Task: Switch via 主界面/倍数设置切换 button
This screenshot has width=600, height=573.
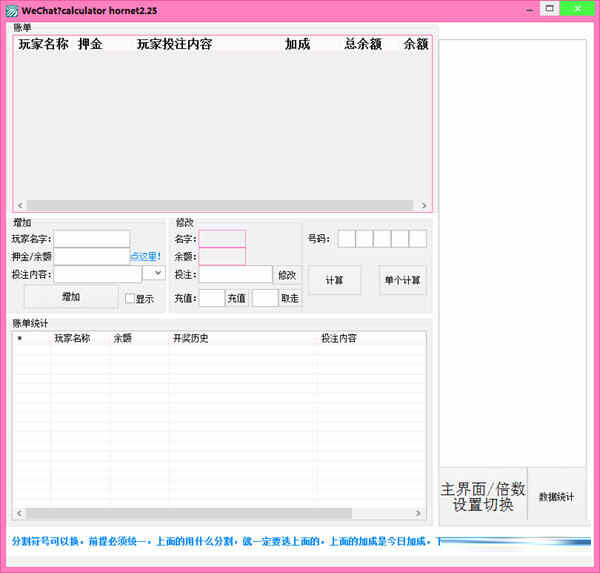Action: coord(483,496)
